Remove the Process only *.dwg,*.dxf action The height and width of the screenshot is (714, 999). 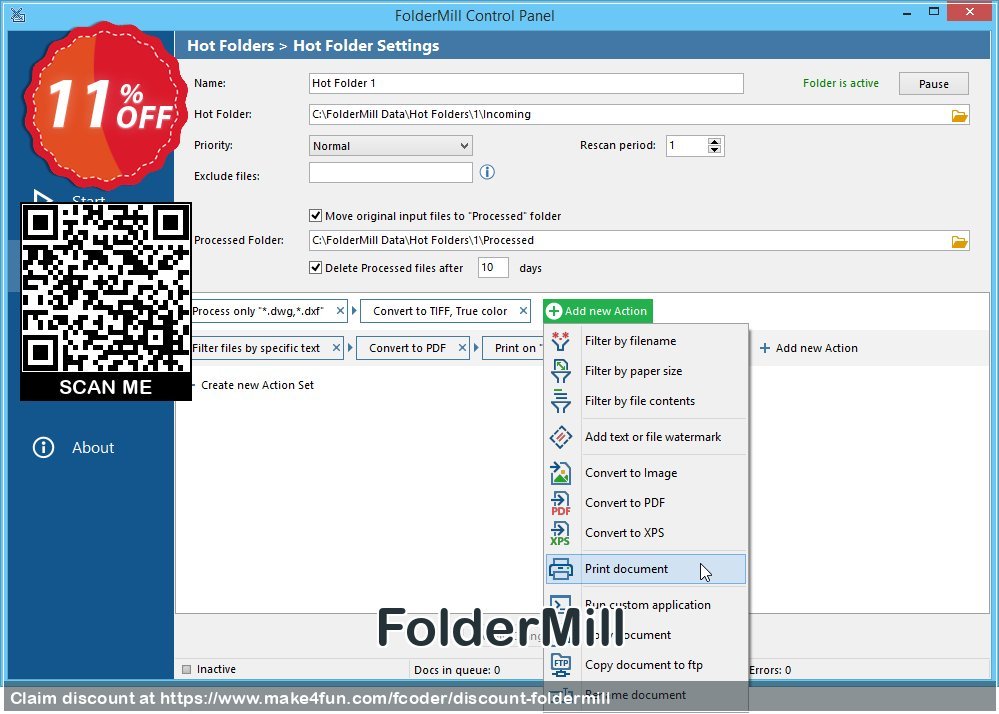coord(340,311)
